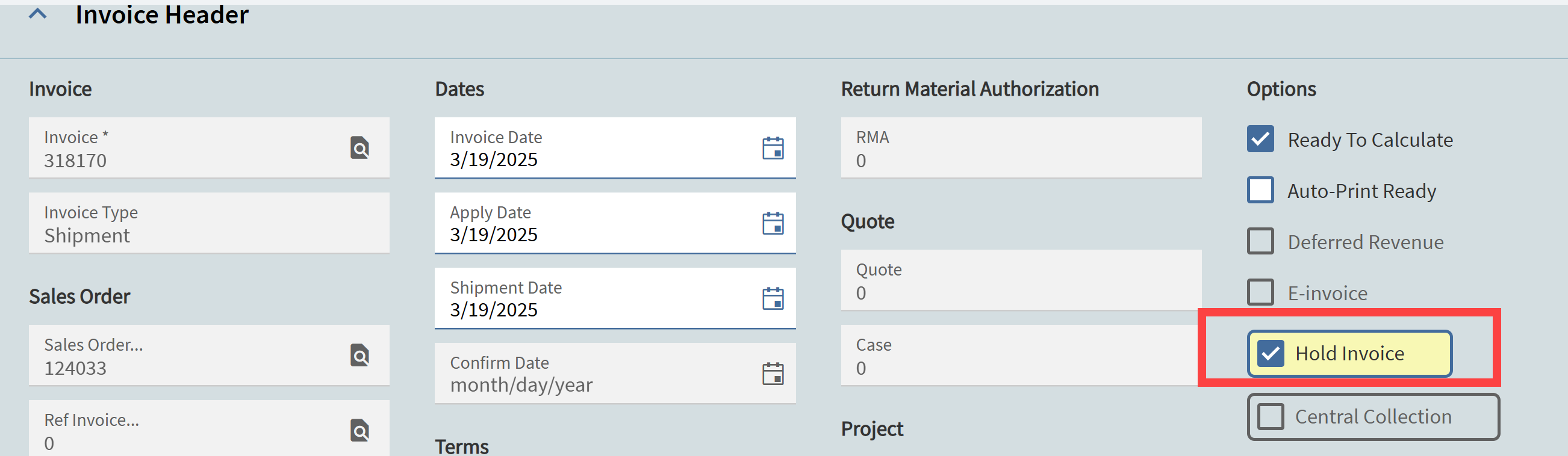Open the Confirm Date calendar picker
Image resolution: width=1568 pixels, height=456 pixels.
[773, 374]
